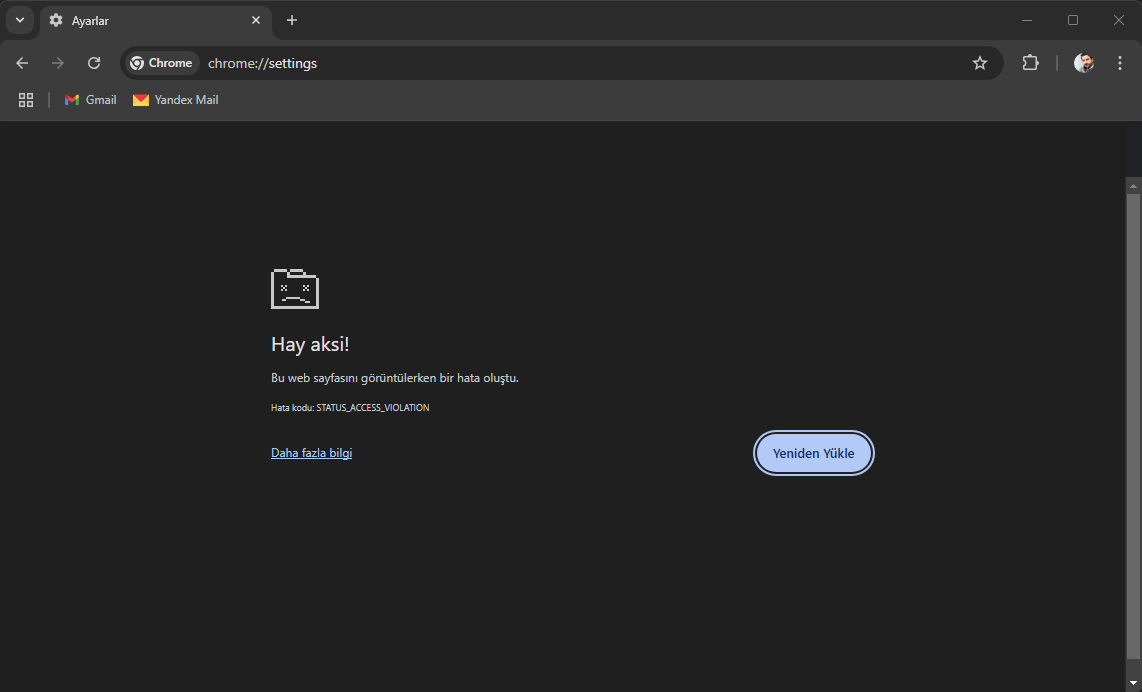Open the three-dot Chrome menu
This screenshot has height=692, width=1142.
pos(1119,62)
